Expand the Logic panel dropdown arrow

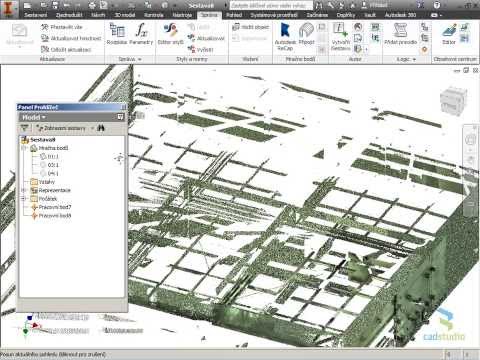pyautogui.click(x=414, y=59)
